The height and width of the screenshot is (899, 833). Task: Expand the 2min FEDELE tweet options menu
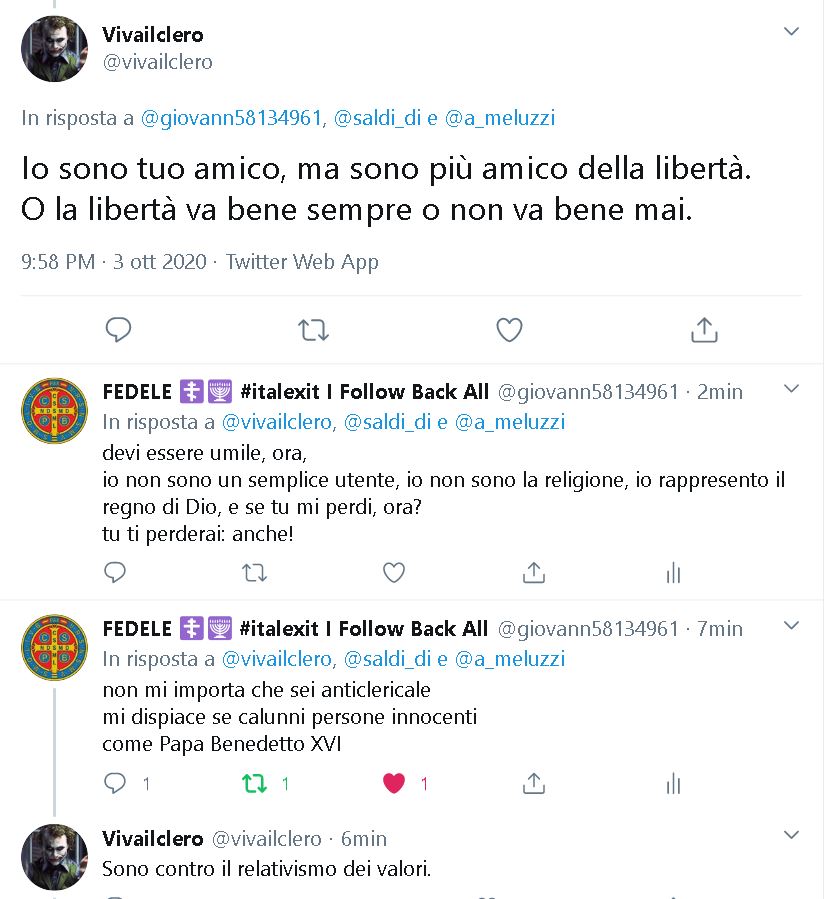tap(791, 389)
